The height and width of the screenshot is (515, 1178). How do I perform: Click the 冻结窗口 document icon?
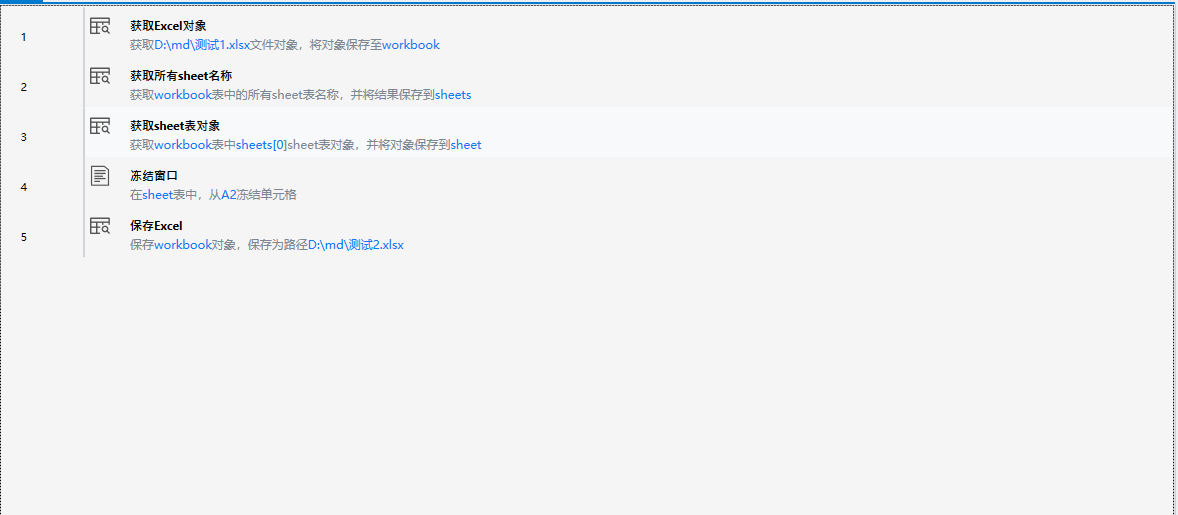(x=100, y=176)
